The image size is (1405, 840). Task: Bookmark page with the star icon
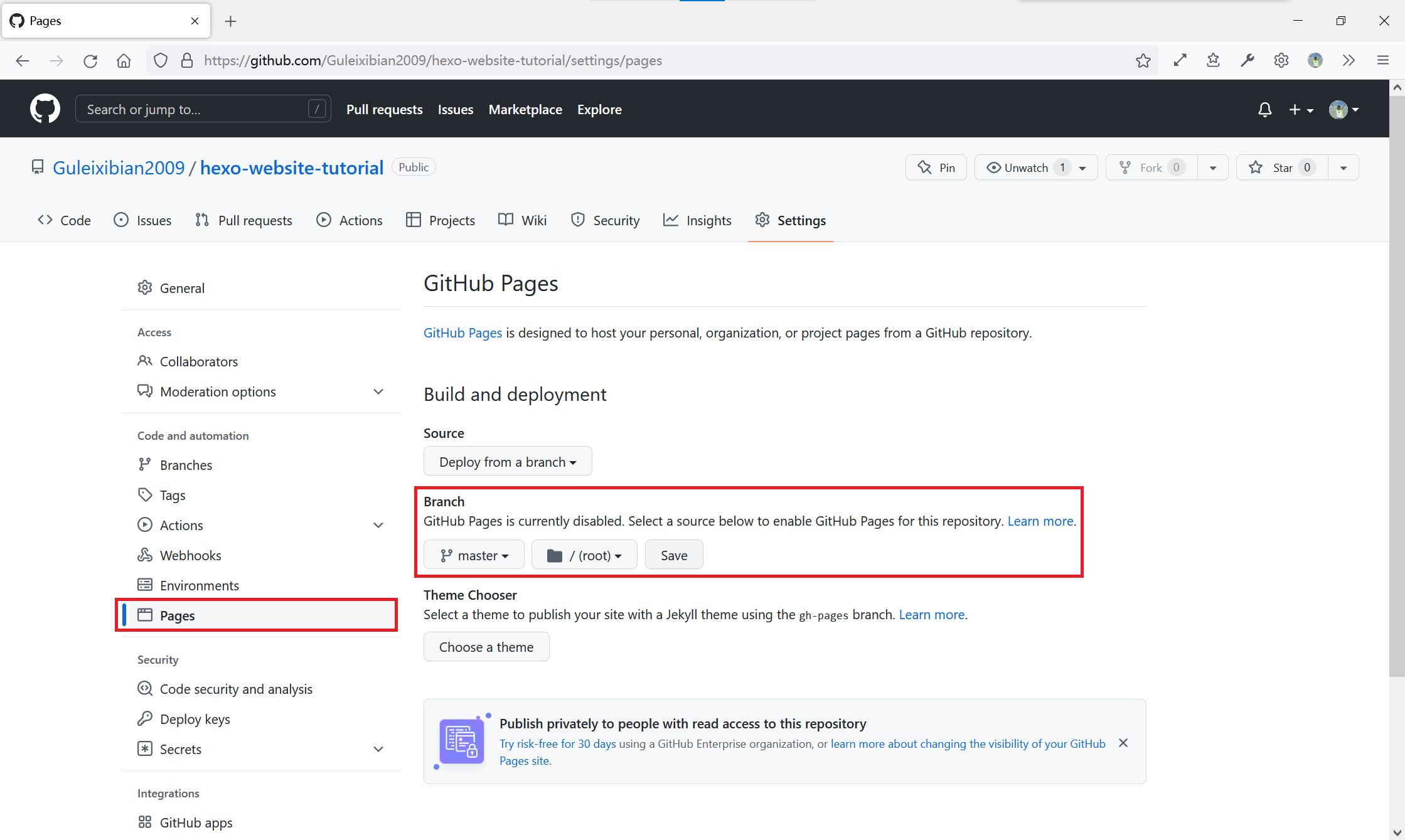[1143, 61]
